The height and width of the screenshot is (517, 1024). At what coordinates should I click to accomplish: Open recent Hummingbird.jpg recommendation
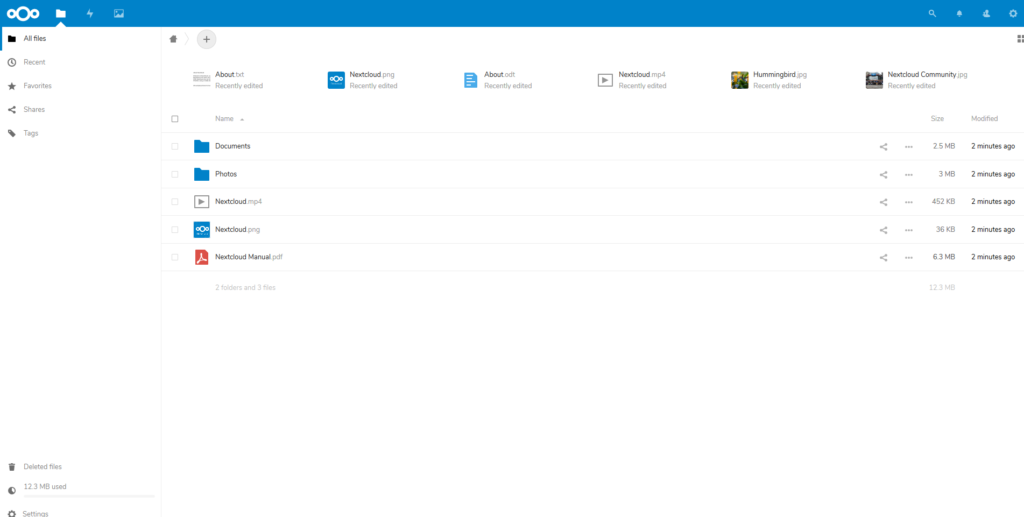pos(767,80)
